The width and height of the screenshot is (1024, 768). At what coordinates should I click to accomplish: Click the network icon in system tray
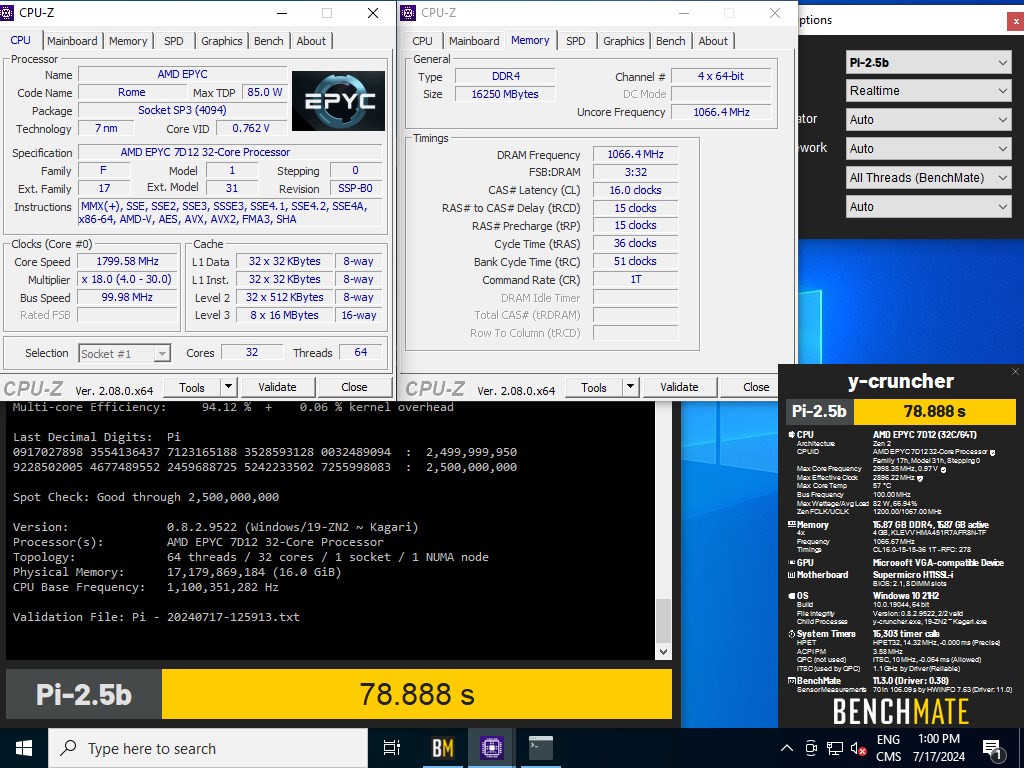click(x=835, y=748)
